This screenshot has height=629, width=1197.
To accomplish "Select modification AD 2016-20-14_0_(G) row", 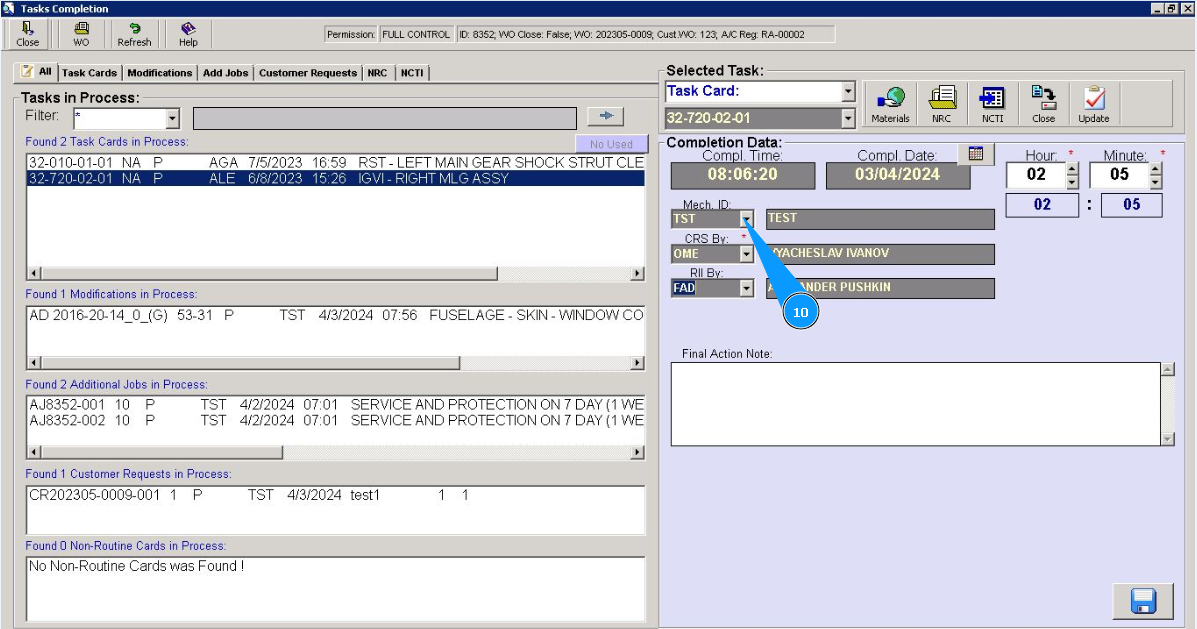I will pyautogui.click(x=336, y=315).
